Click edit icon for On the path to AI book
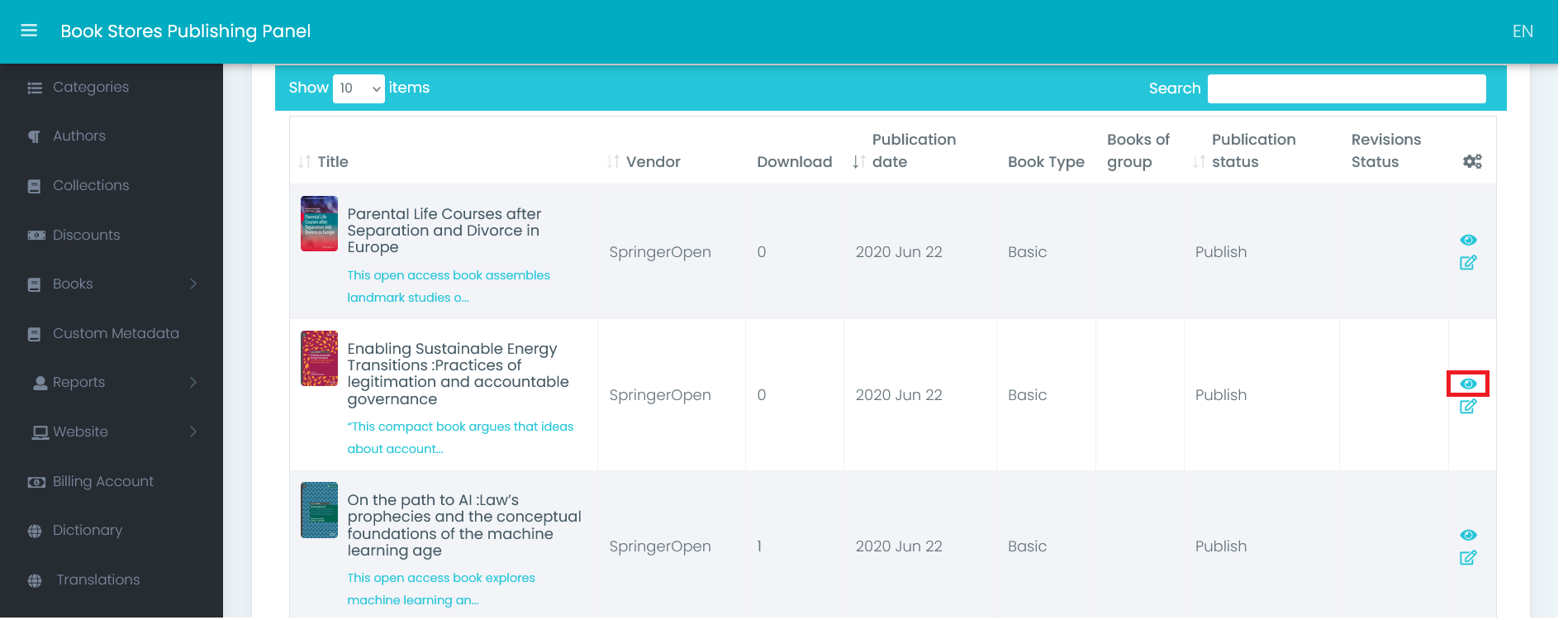The width and height of the screenshot is (1568, 620). (x=1467, y=558)
